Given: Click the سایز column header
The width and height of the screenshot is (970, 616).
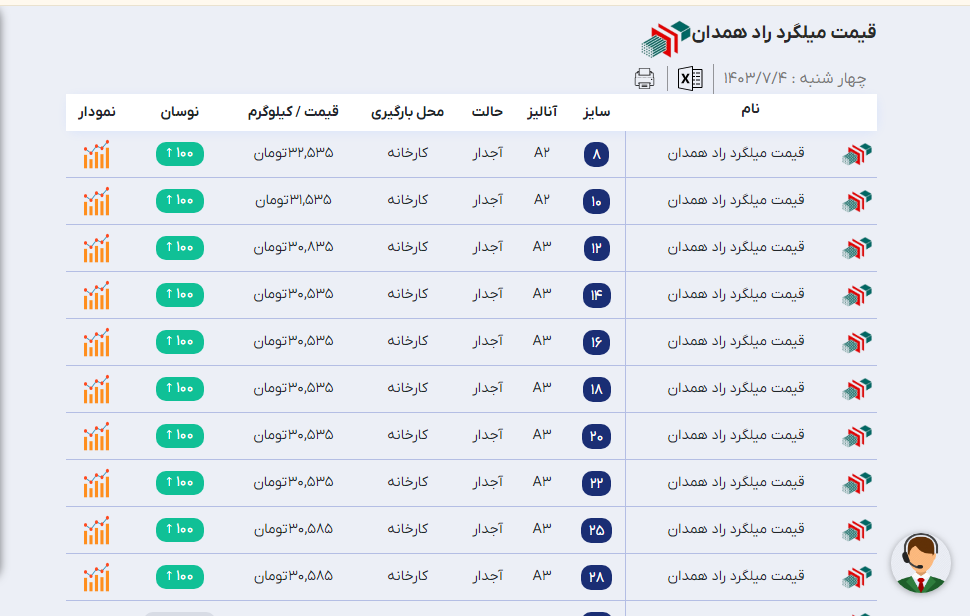Looking at the screenshot, I should click(x=597, y=112).
